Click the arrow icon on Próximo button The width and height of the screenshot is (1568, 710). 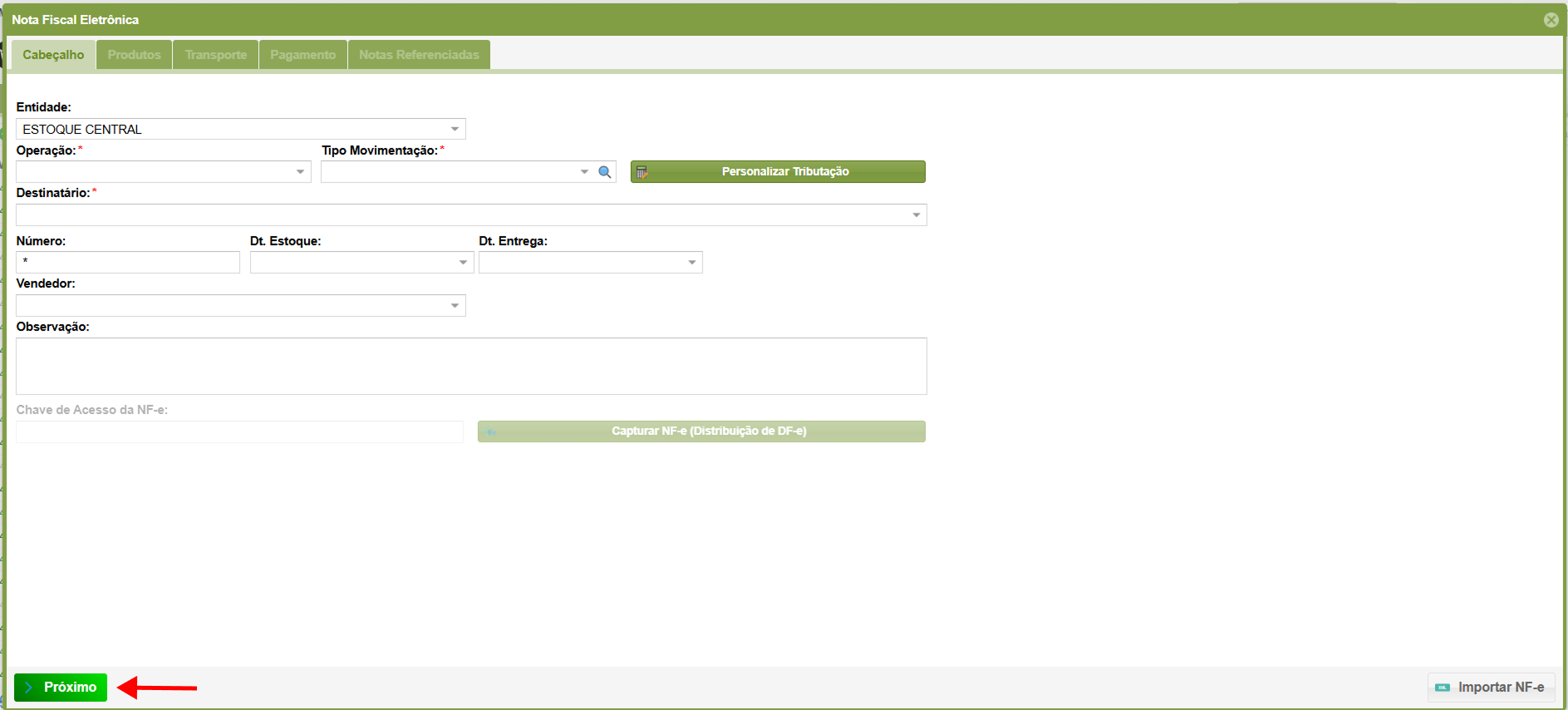click(x=29, y=688)
